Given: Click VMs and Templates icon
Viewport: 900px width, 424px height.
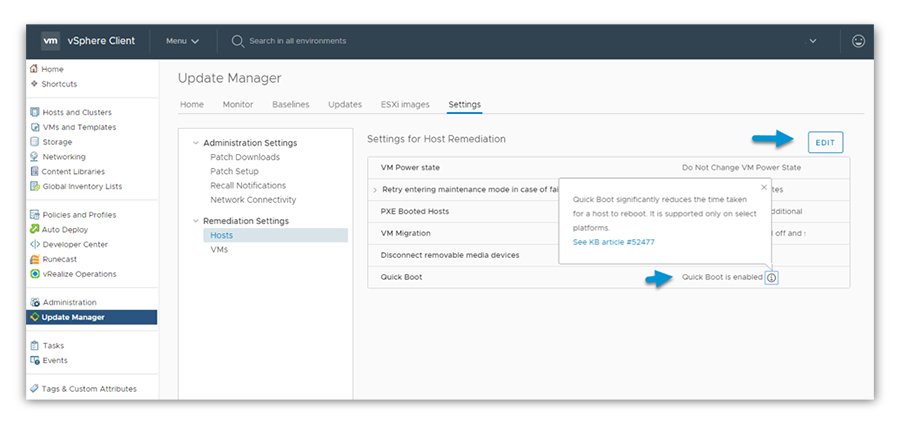Looking at the screenshot, I should coord(34,127).
